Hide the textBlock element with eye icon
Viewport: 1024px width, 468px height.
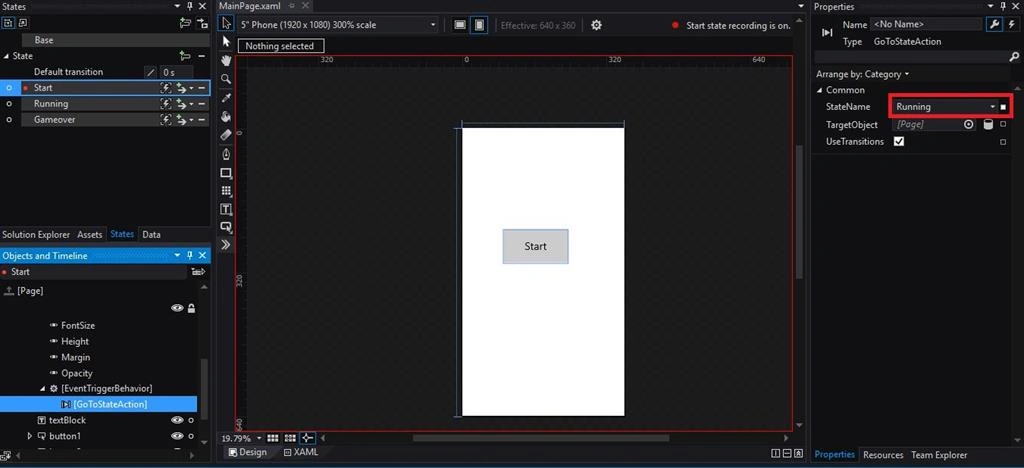177,420
